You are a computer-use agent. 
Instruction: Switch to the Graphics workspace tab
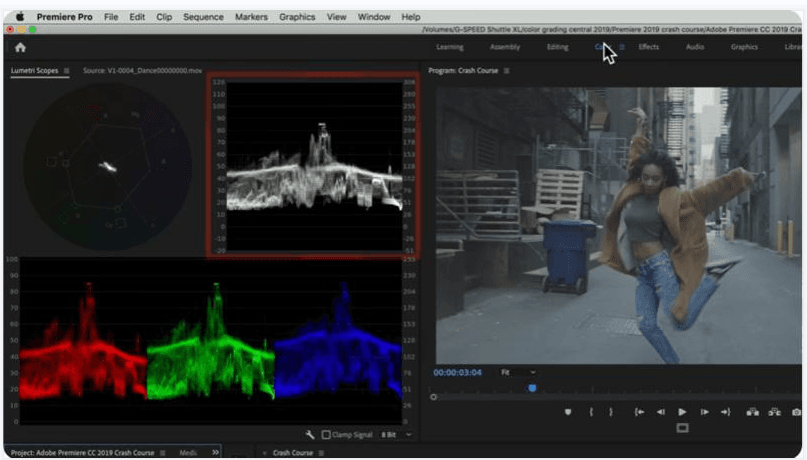(x=744, y=47)
